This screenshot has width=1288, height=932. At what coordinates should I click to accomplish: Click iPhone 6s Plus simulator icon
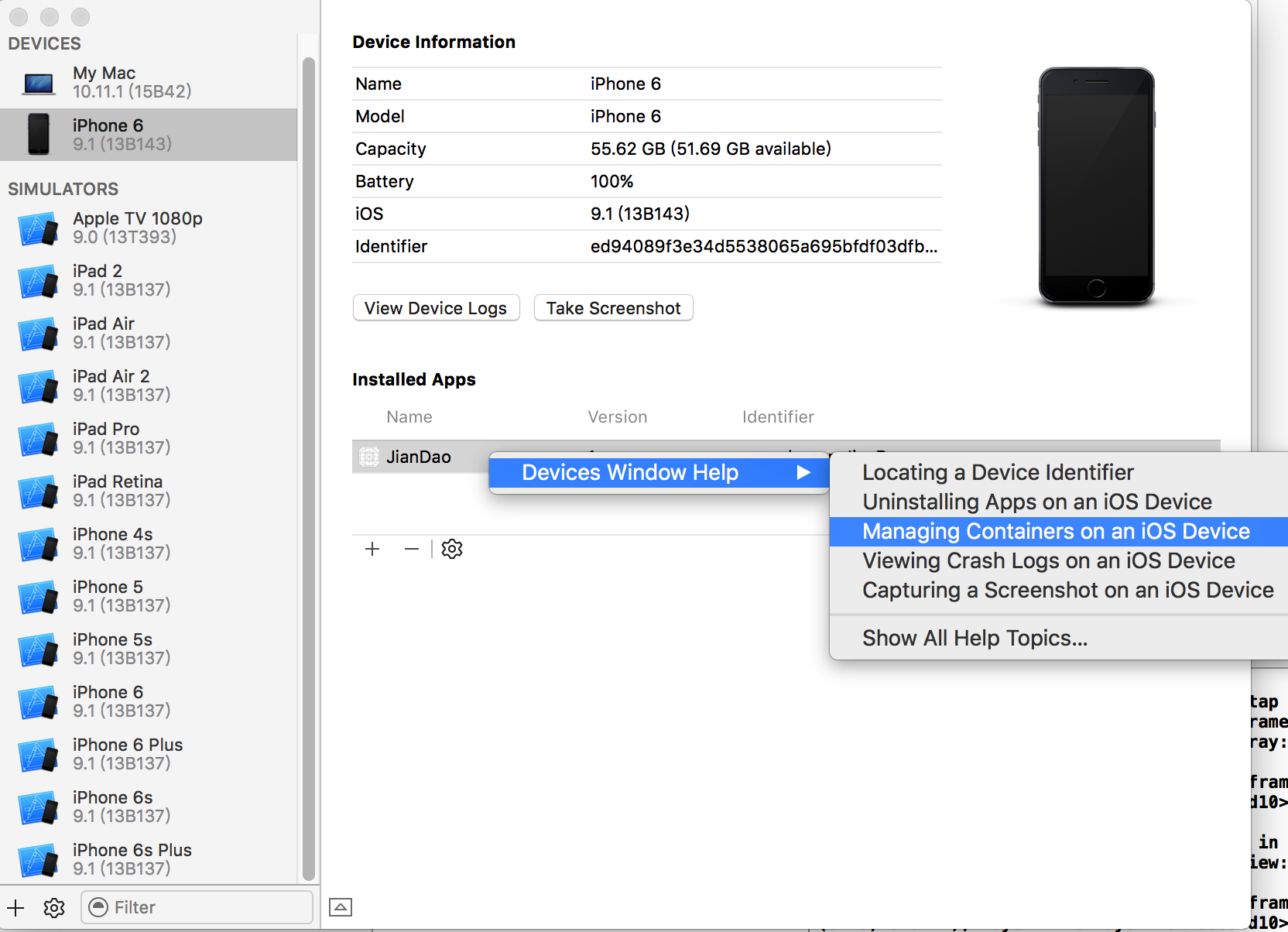(39, 860)
